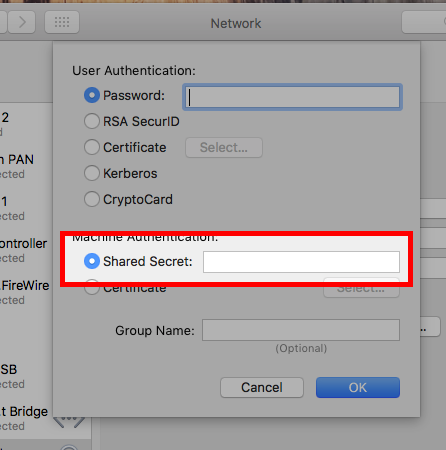The width and height of the screenshot is (446, 450).
Task: Confirm settings with OK button
Action: 358,387
